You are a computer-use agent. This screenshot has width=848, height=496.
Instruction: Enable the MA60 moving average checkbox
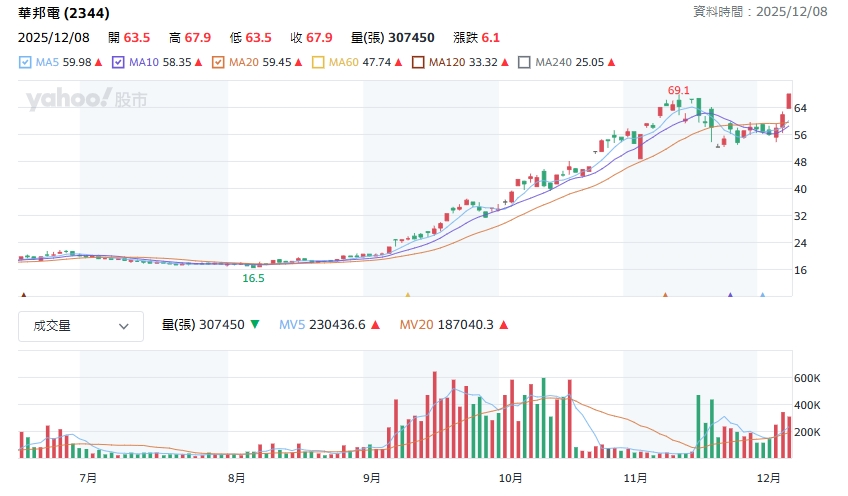point(319,62)
